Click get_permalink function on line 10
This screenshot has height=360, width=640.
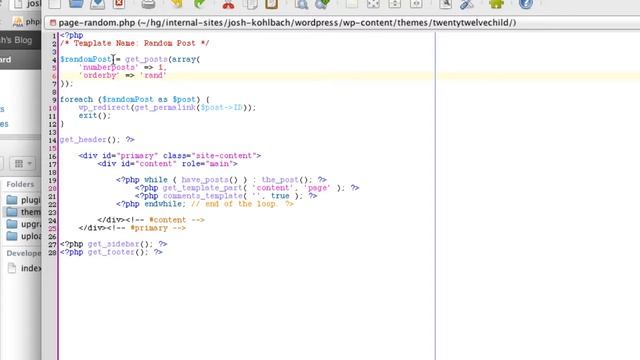tap(165, 108)
